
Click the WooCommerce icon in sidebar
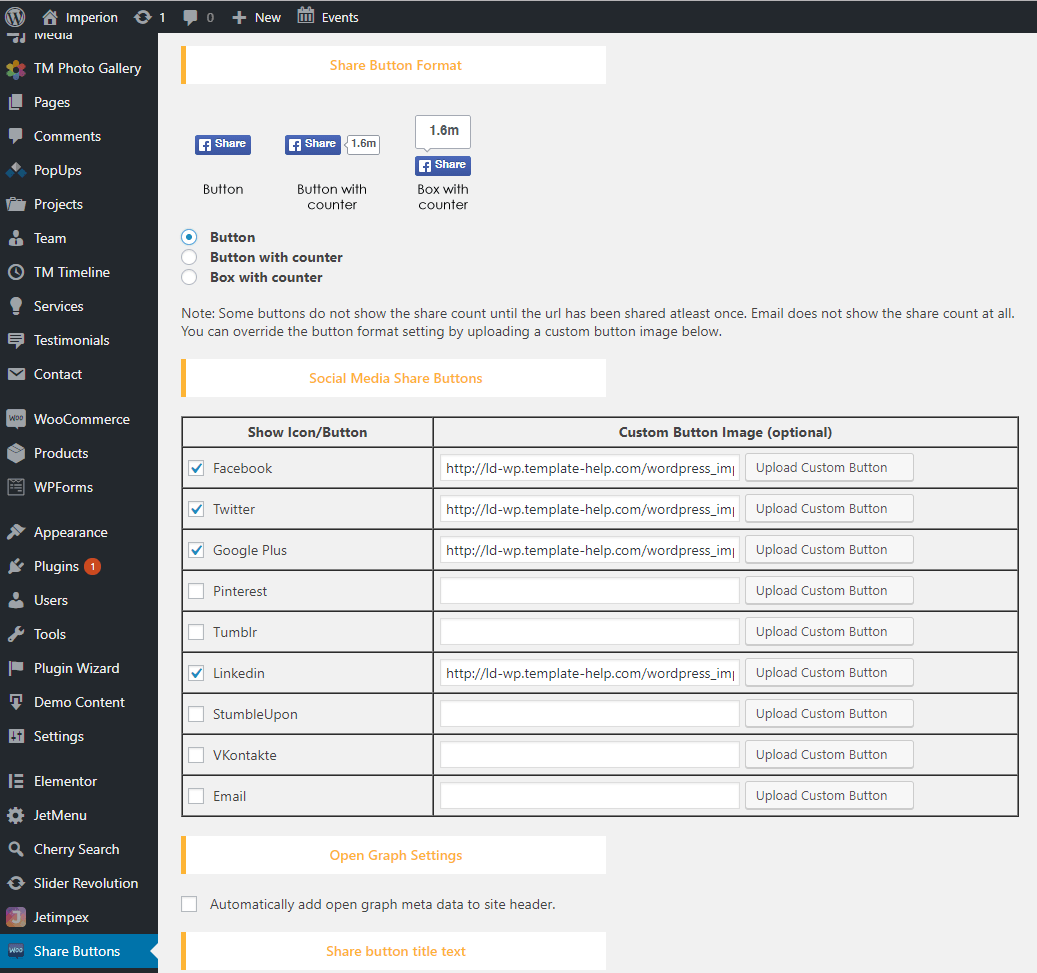point(16,420)
